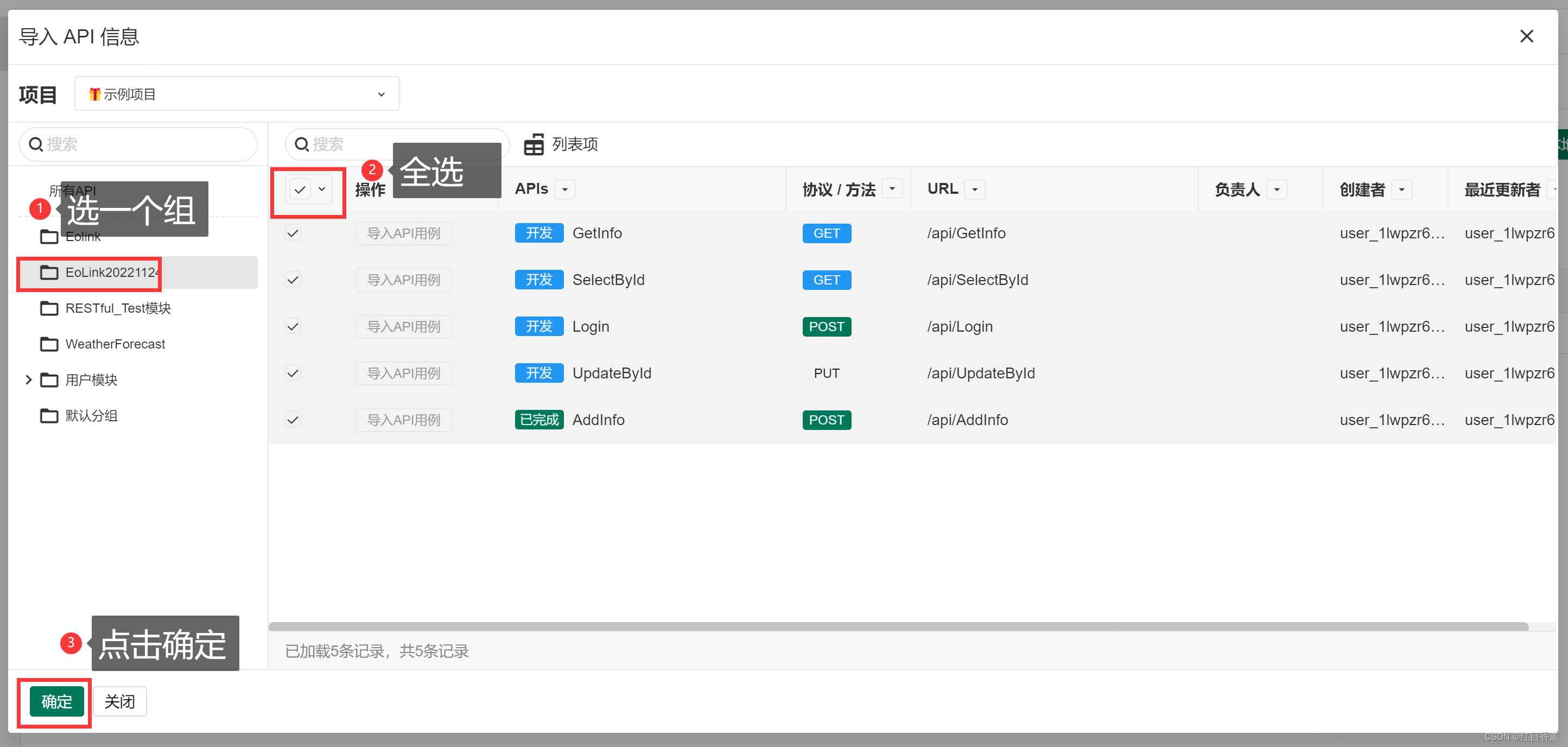
Task: Click the 关闭 button
Action: tap(119, 701)
